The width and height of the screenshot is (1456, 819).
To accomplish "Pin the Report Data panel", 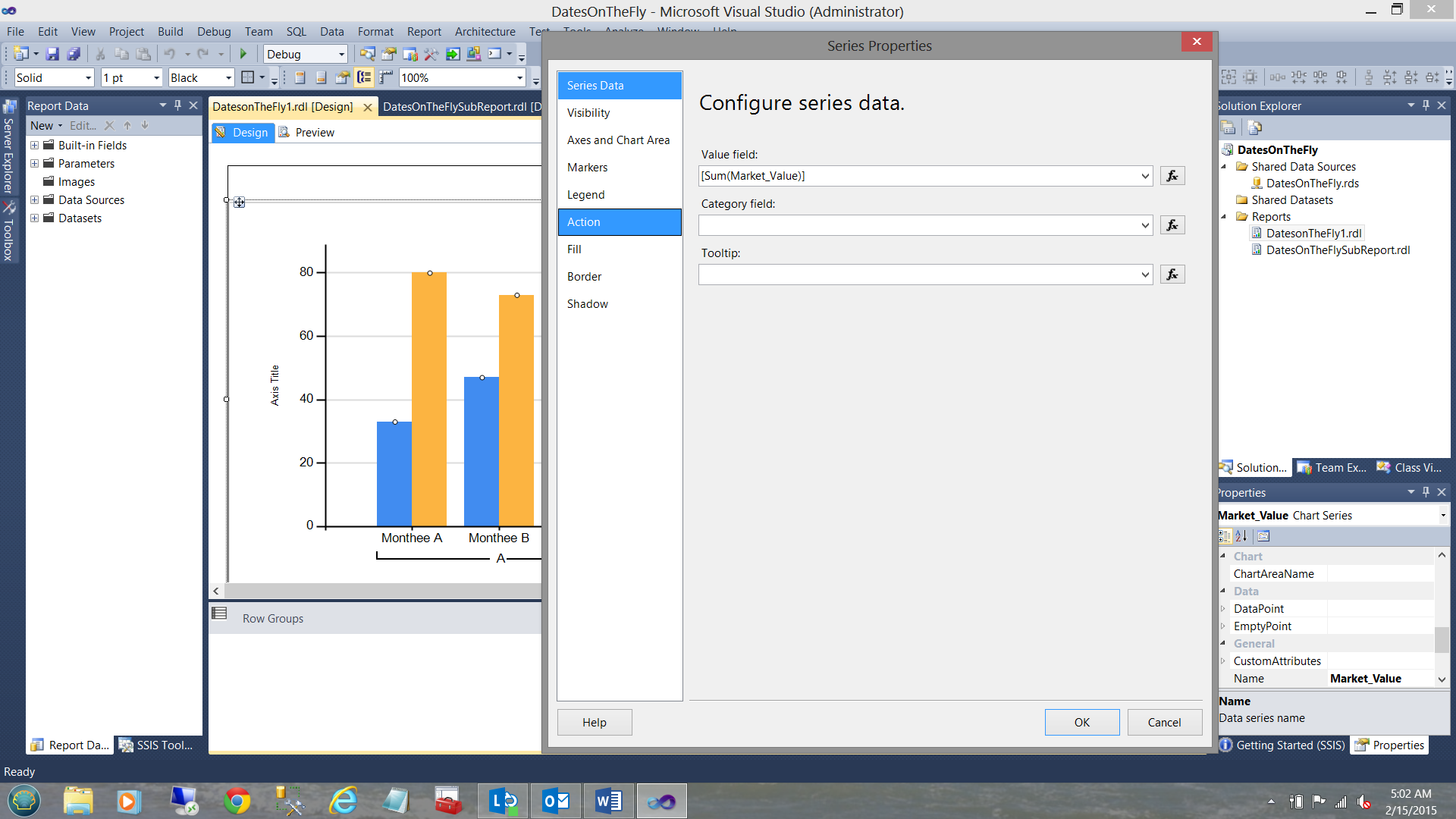I will pos(177,105).
